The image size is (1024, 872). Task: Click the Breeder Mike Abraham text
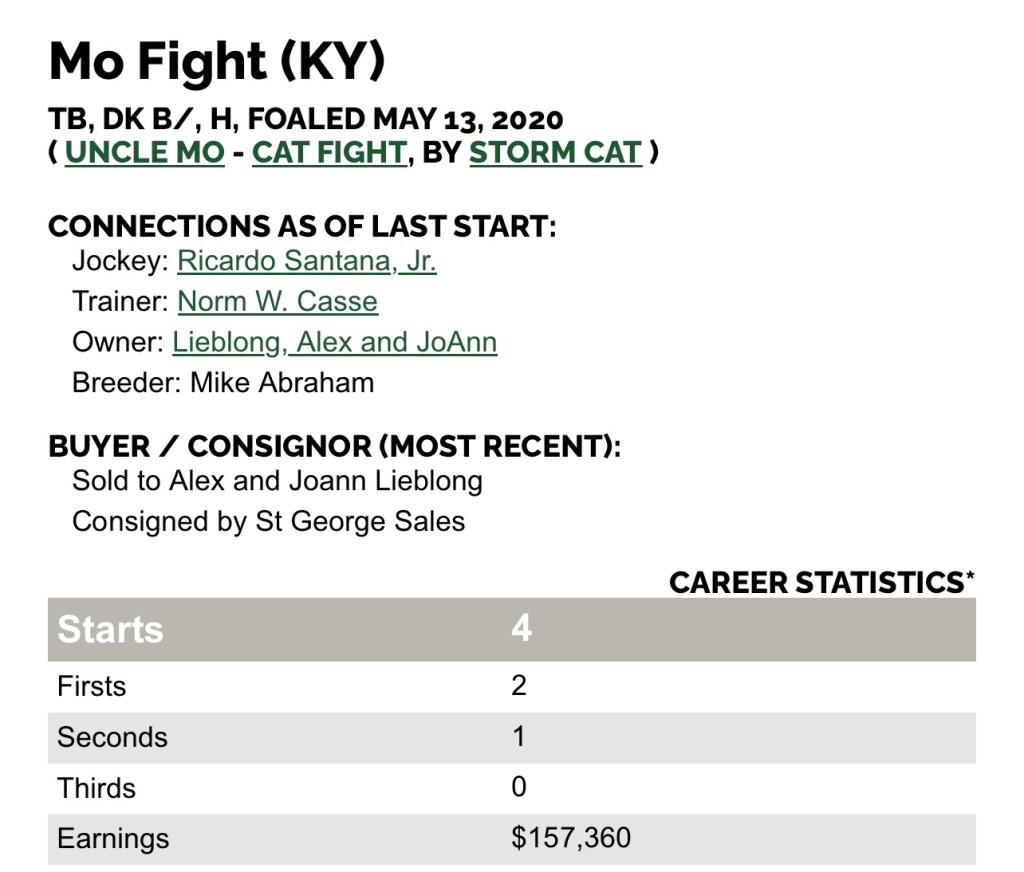223,382
